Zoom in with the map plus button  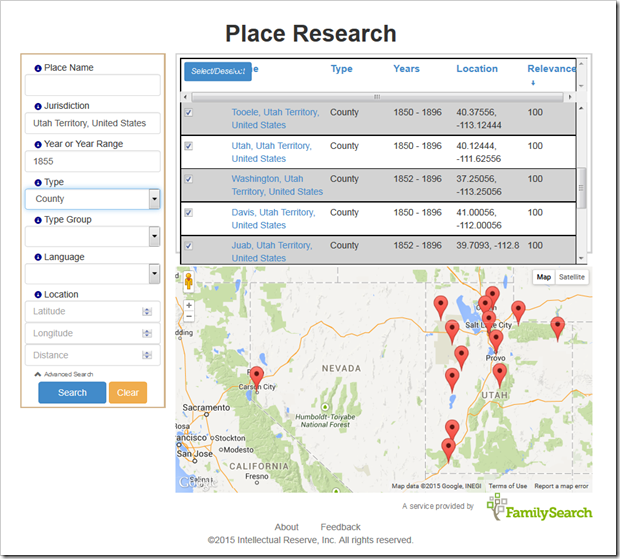click(189, 305)
